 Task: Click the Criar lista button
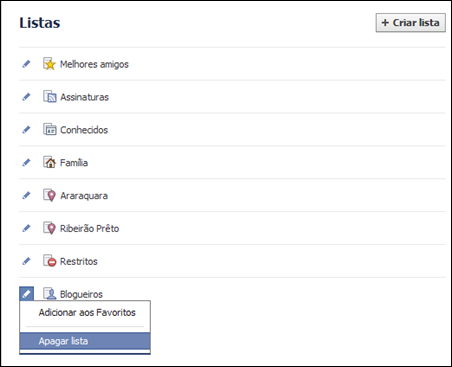[x=411, y=23]
